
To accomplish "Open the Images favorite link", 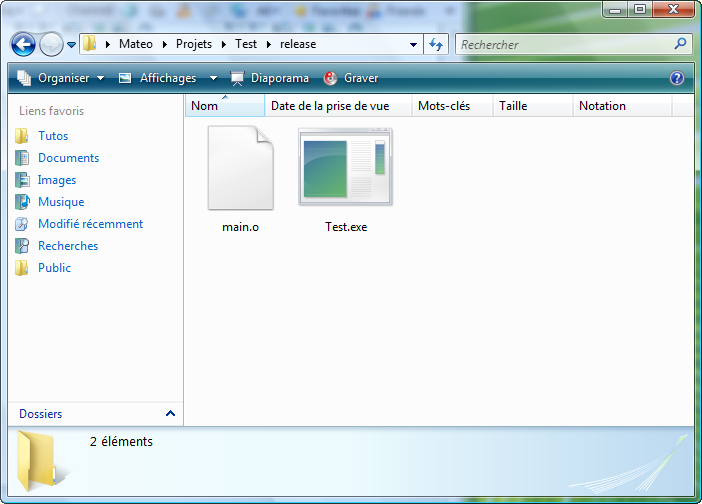I will [x=57, y=180].
